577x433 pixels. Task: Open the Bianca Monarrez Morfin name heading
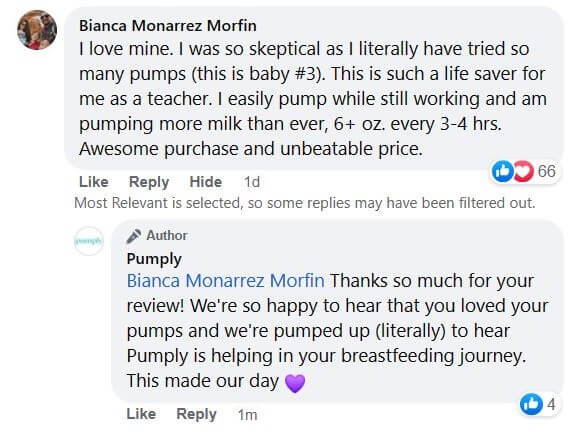click(168, 26)
